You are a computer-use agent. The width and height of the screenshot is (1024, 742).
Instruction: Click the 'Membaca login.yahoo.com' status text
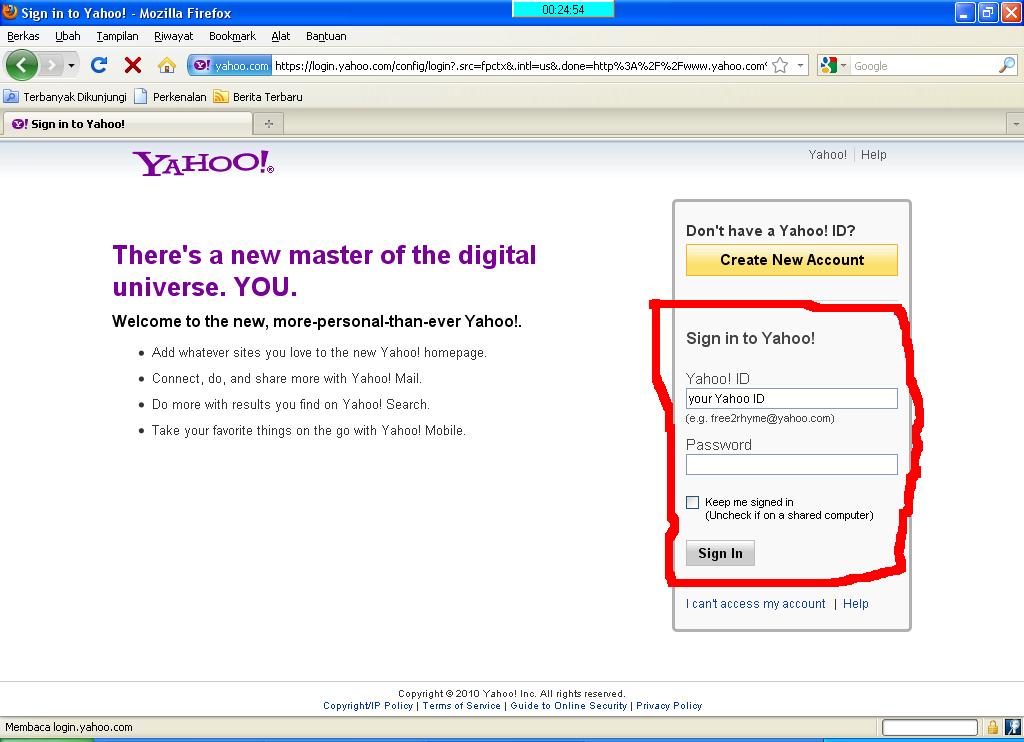pyautogui.click(x=69, y=727)
